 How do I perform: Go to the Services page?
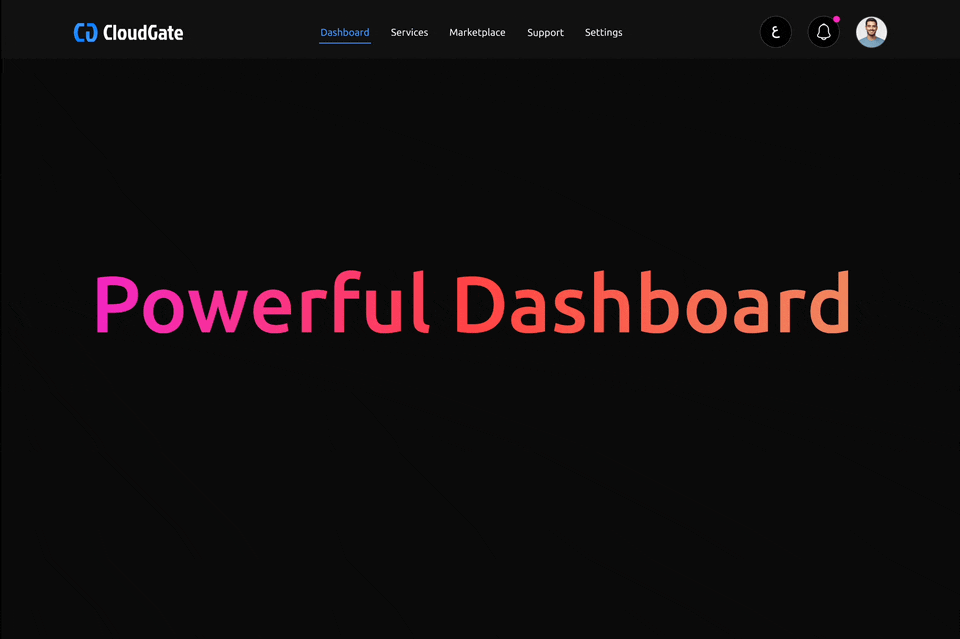pos(409,32)
